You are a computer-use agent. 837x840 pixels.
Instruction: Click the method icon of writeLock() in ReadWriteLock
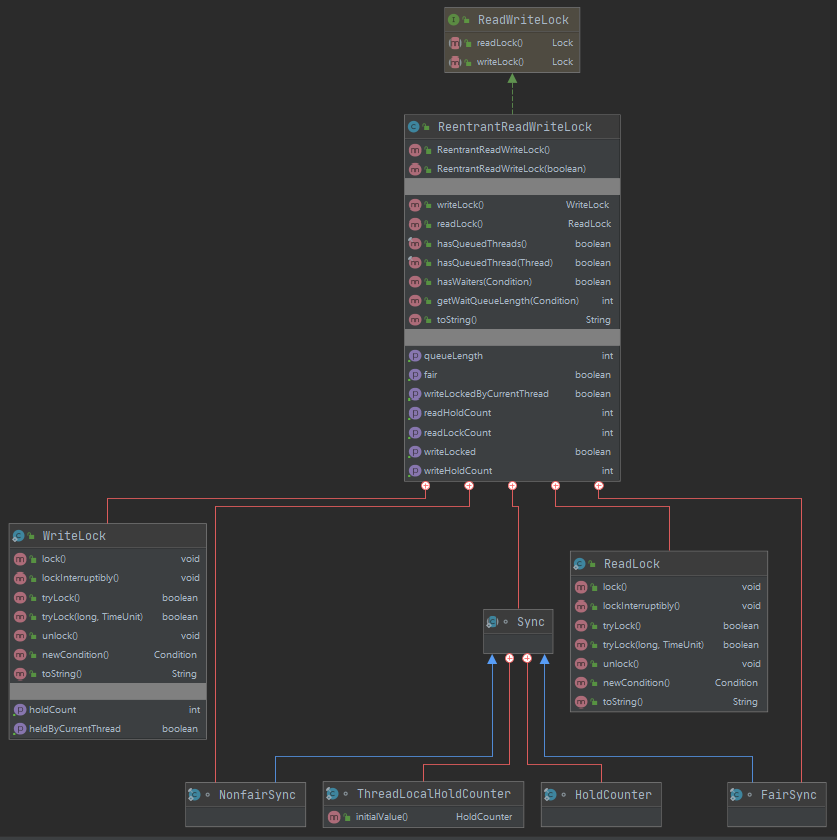point(455,62)
